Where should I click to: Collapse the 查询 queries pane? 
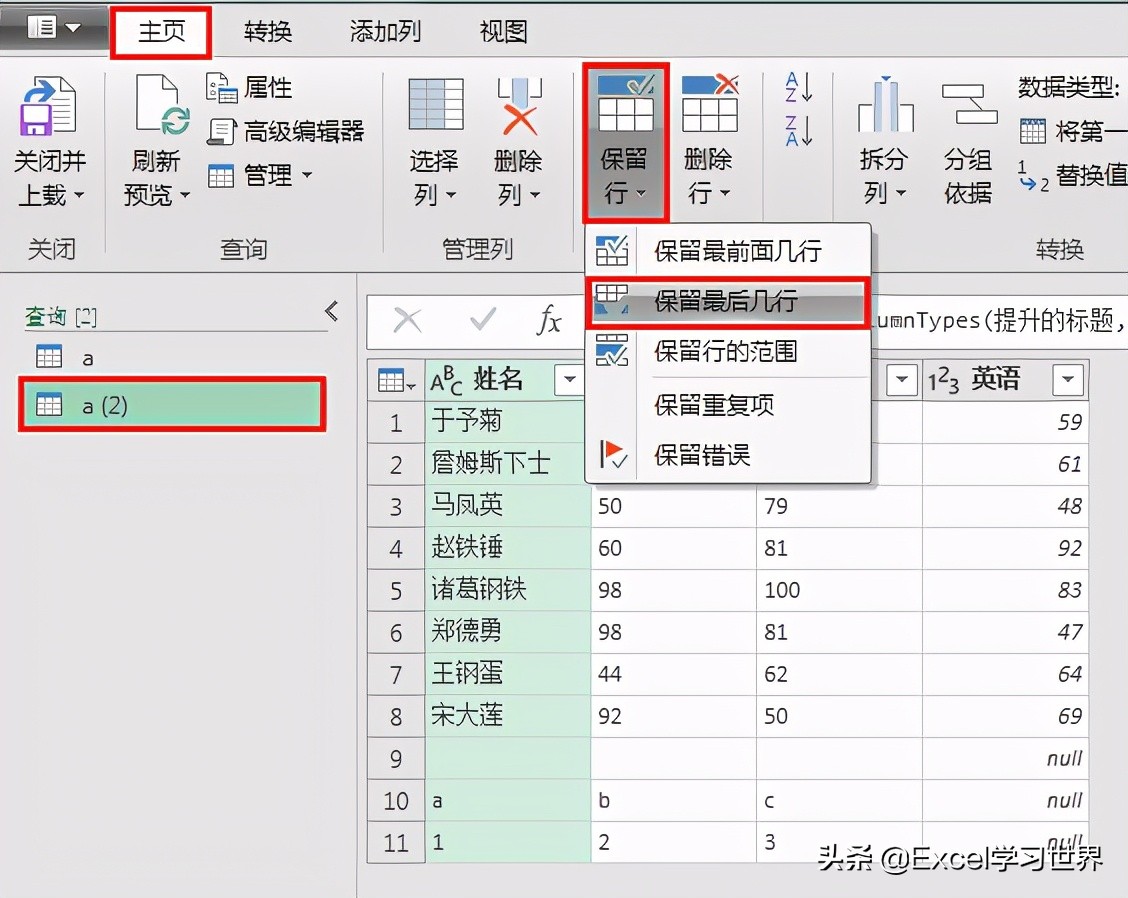330,311
